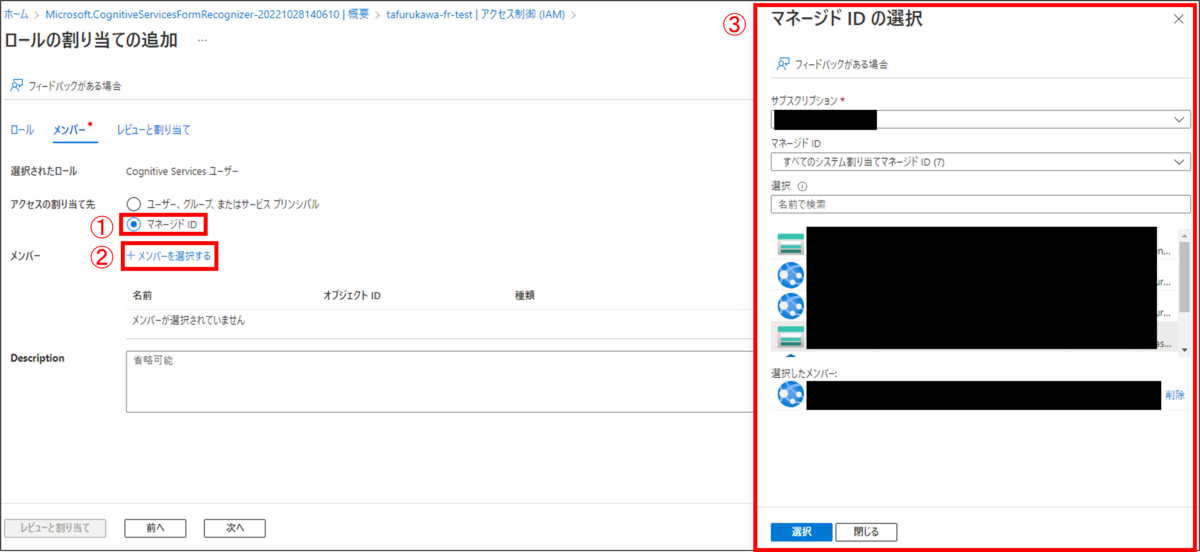Click into the Description text area
This screenshot has height=552, width=1200.
(440, 381)
